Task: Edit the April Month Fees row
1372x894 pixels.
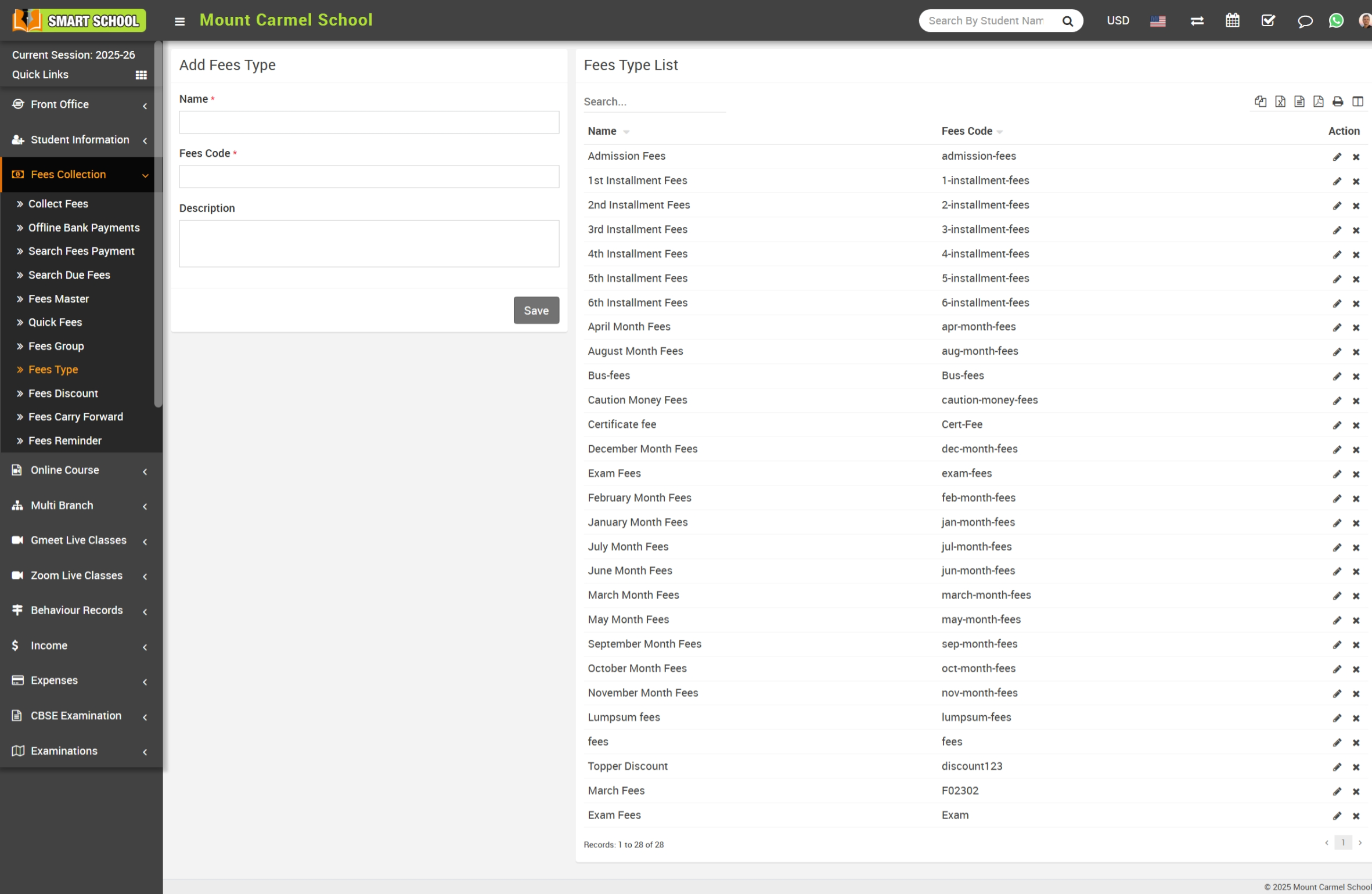Action: tap(1337, 327)
